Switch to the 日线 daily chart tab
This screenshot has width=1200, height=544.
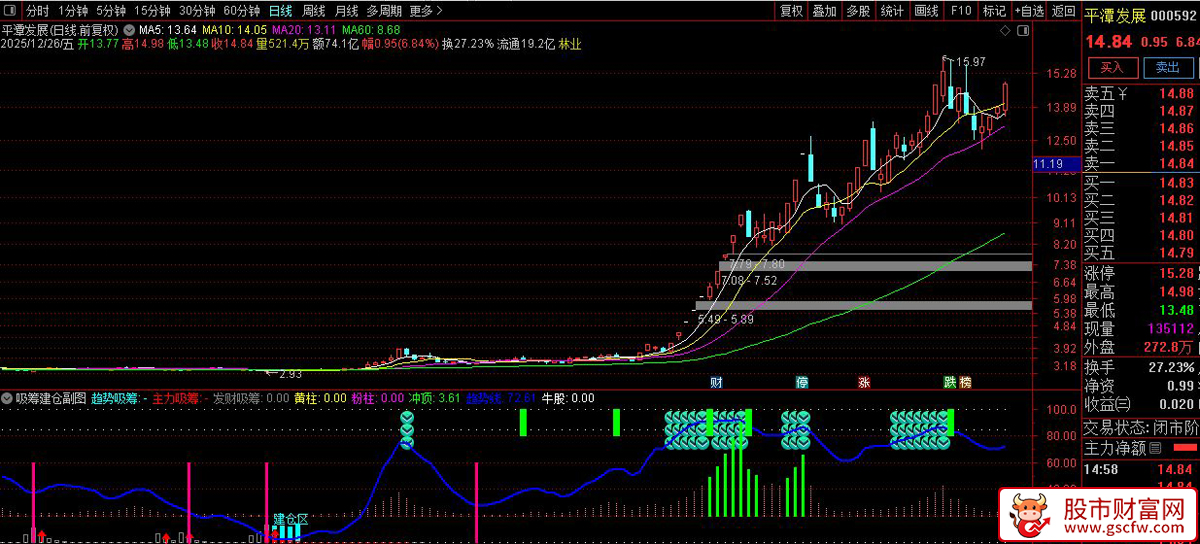pos(281,11)
